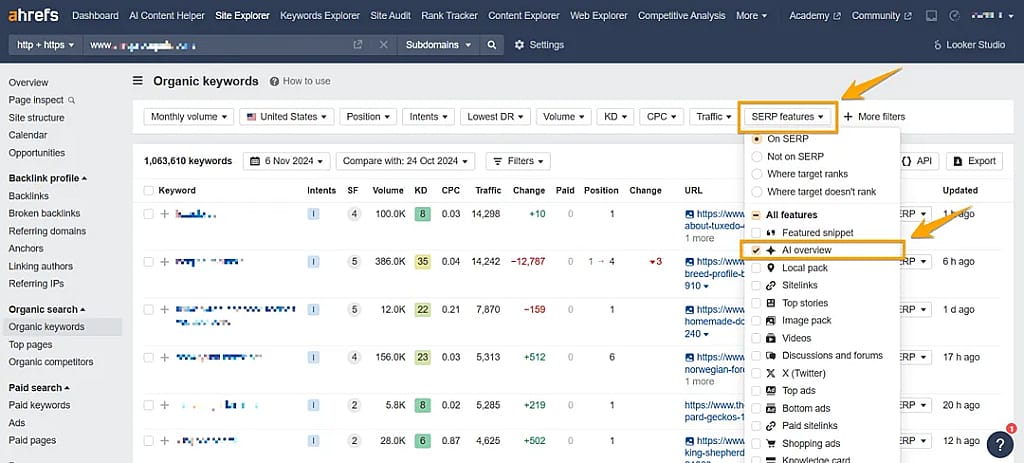Image resolution: width=1024 pixels, height=463 pixels.
Task: Open Site Audit
Action: 391,15
